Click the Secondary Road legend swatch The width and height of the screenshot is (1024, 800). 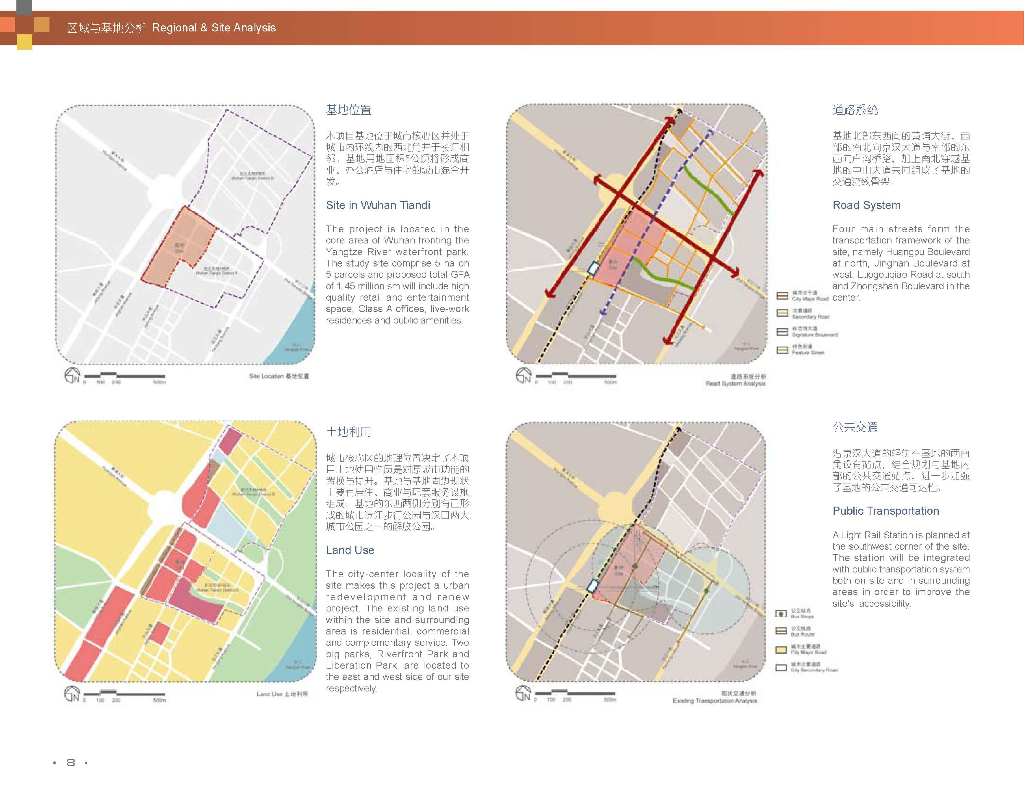(x=782, y=313)
